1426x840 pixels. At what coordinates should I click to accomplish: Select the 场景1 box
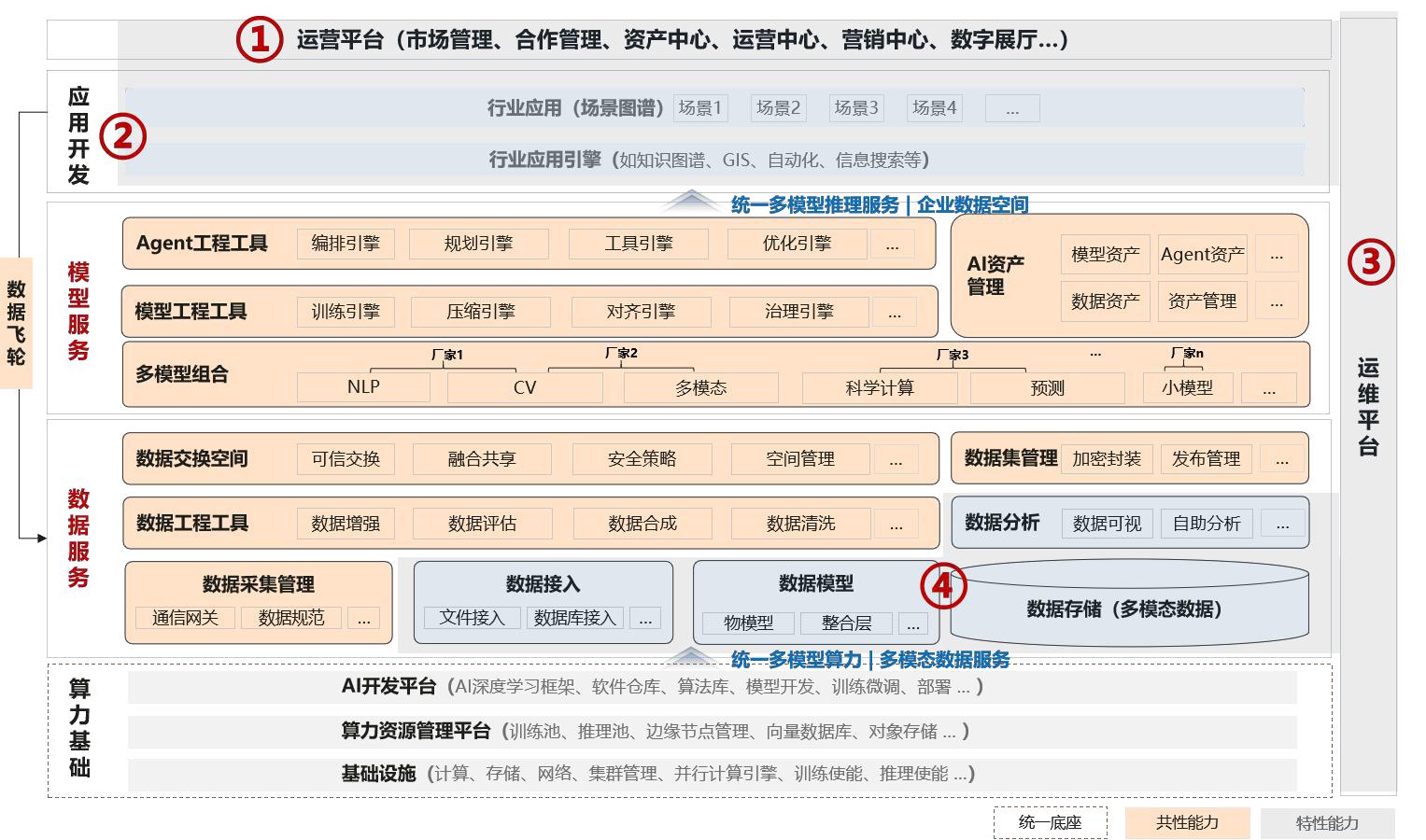point(700,108)
